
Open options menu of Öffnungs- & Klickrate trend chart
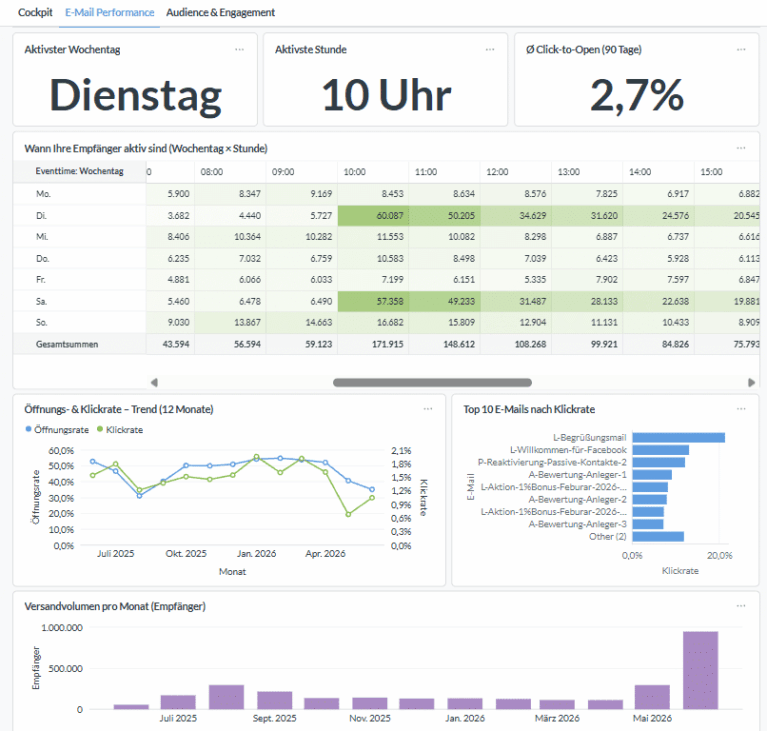(428, 409)
